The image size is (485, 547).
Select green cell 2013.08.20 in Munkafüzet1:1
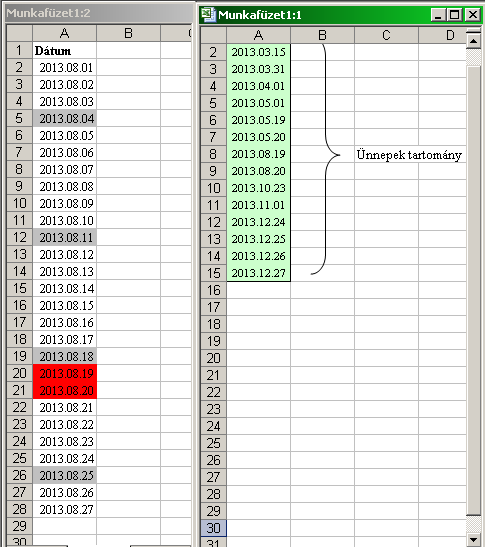tap(259, 171)
